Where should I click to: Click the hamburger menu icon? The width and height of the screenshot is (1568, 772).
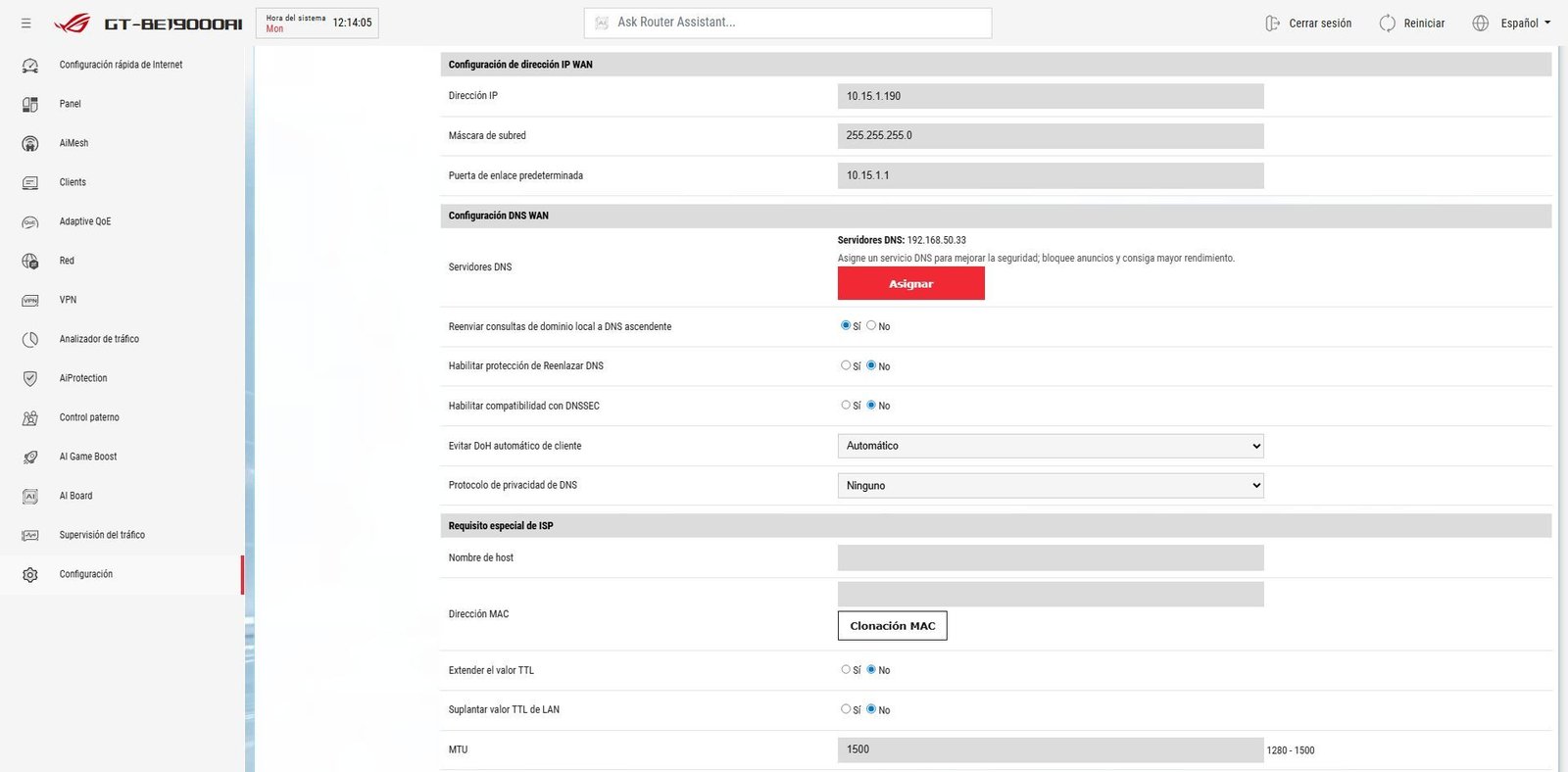(26, 23)
